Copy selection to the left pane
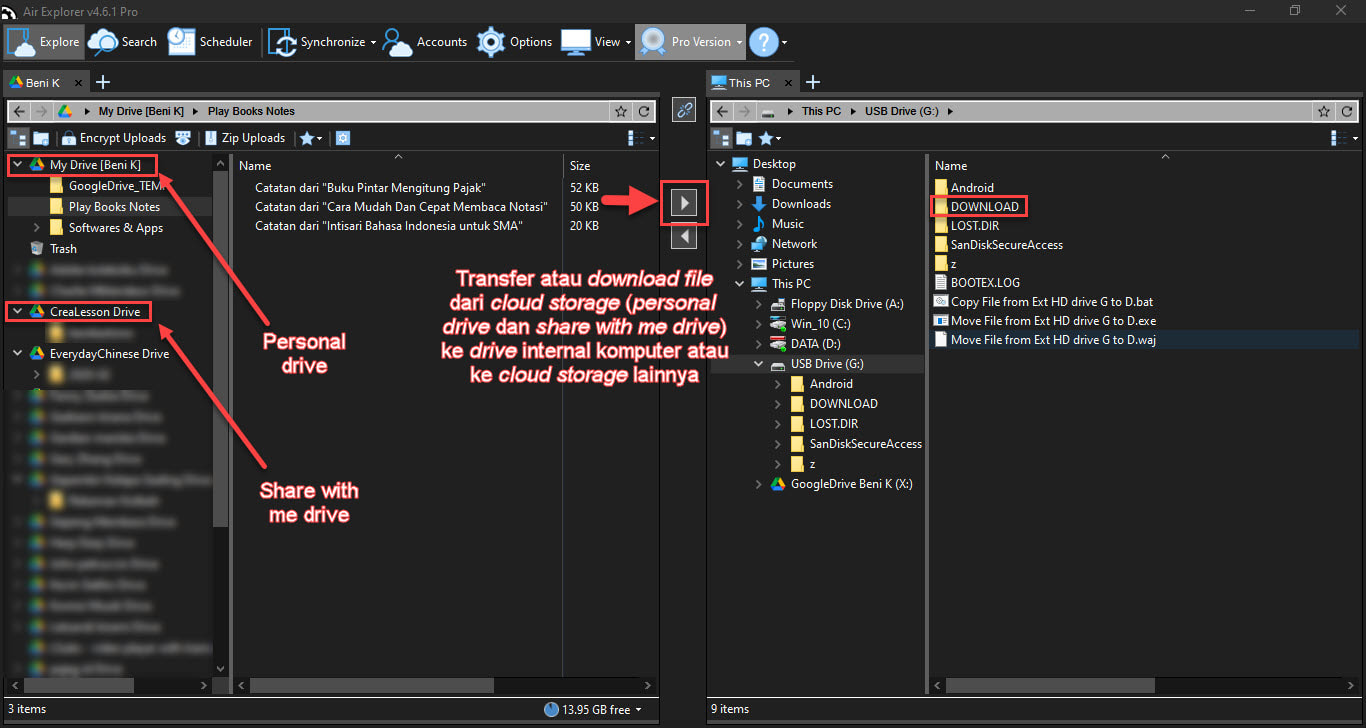 pyautogui.click(x=683, y=236)
